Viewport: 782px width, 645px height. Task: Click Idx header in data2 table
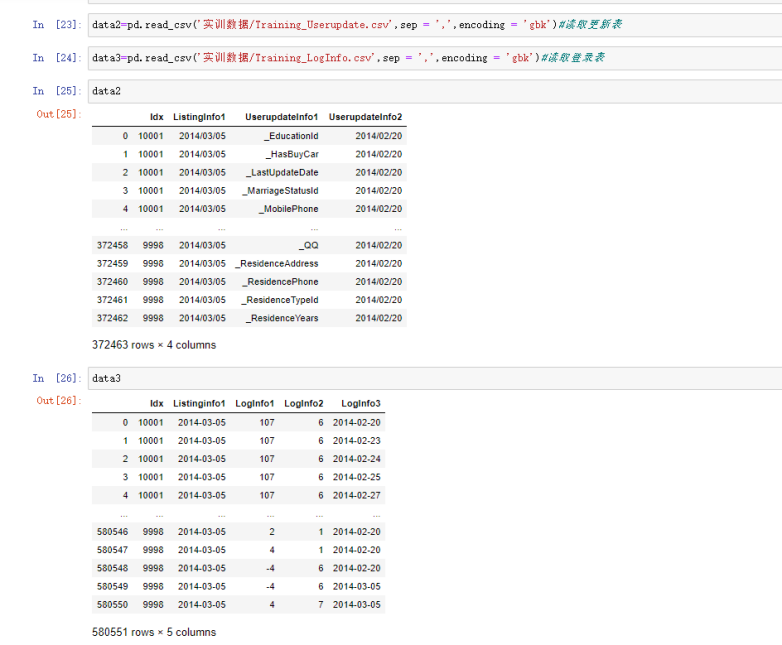[x=157, y=117]
